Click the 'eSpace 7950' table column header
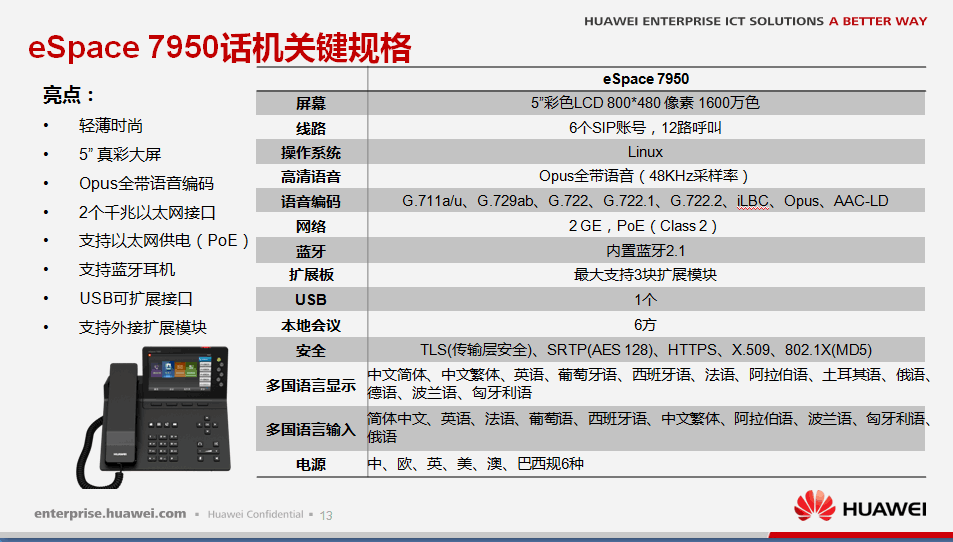This screenshot has width=953, height=542. [645, 79]
